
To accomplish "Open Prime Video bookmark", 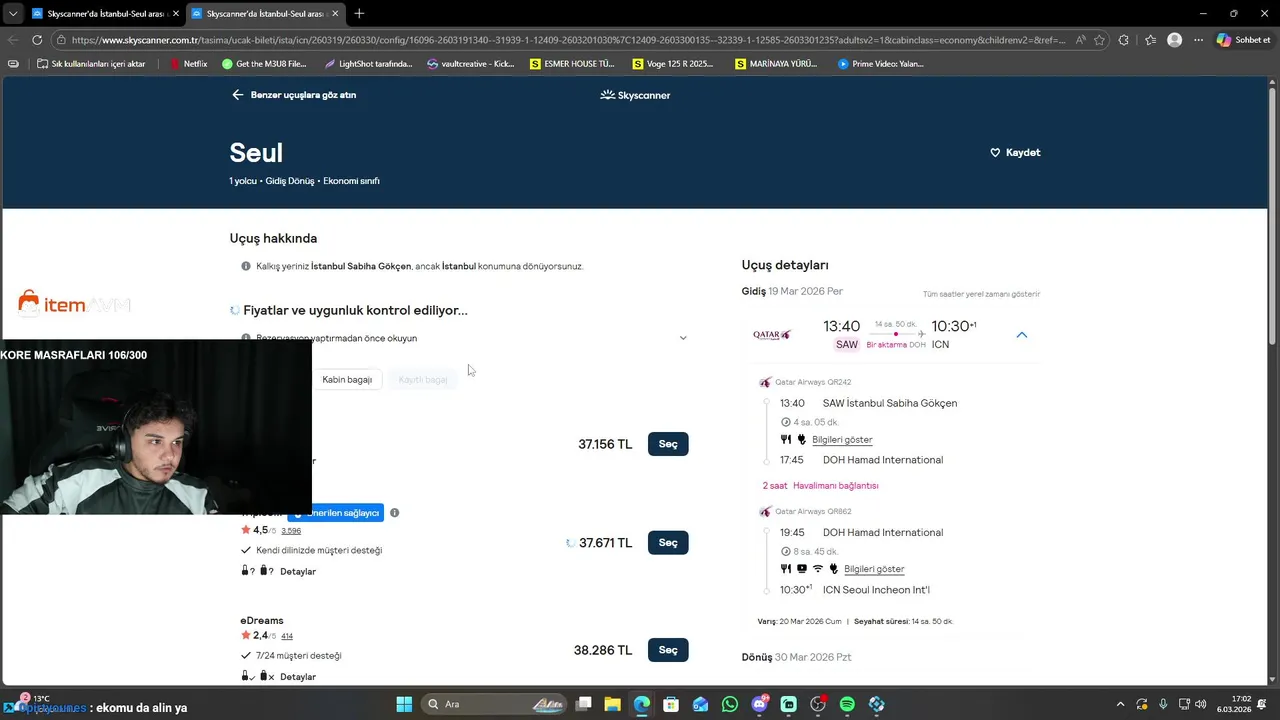I will (881, 64).
